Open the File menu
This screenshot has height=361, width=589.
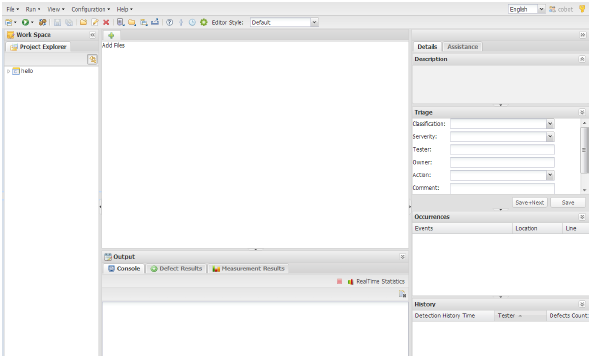(x=13, y=9)
